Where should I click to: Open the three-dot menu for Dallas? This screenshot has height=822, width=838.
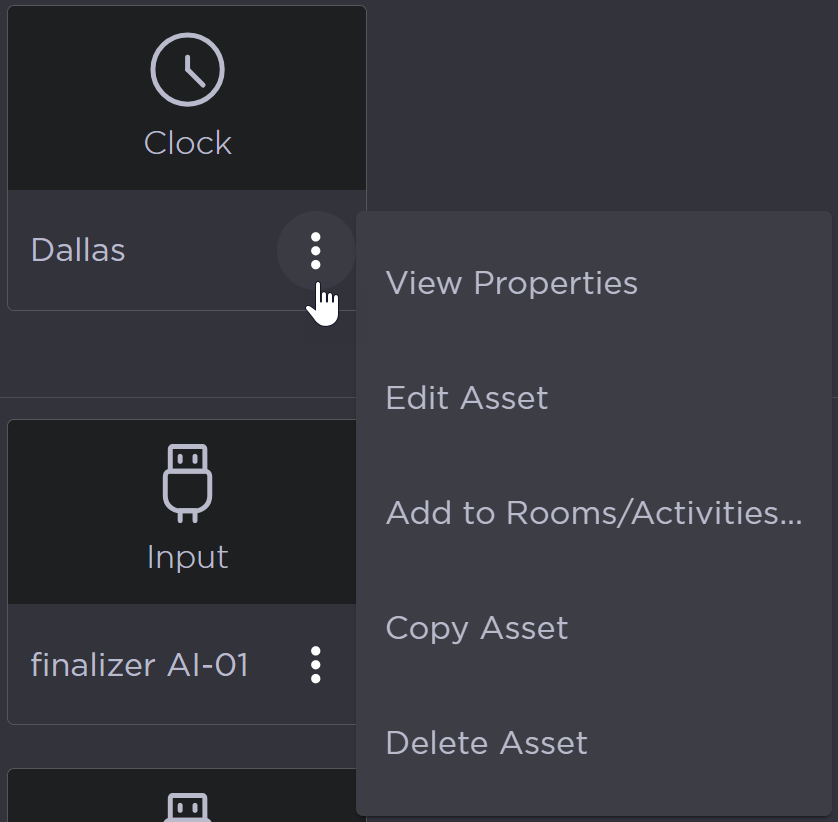tap(316, 250)
